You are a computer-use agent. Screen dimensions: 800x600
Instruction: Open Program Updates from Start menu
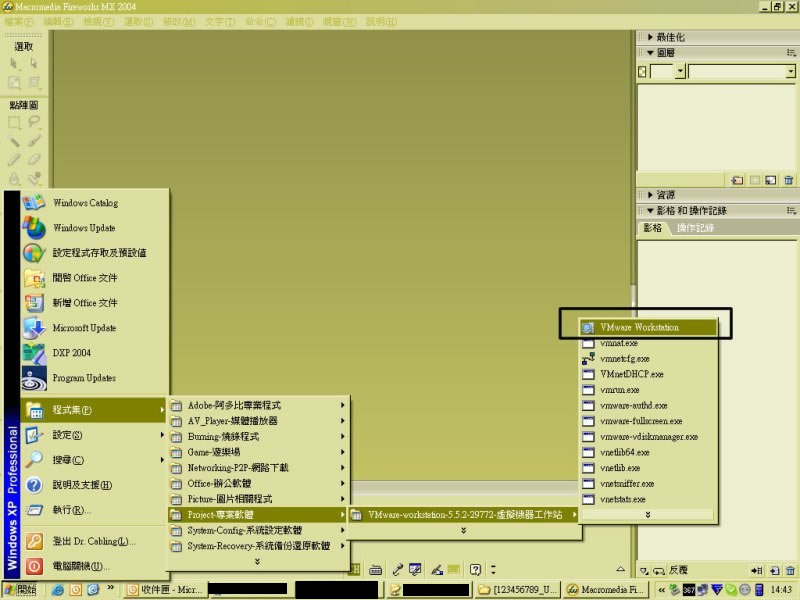(x=94, y=378)
